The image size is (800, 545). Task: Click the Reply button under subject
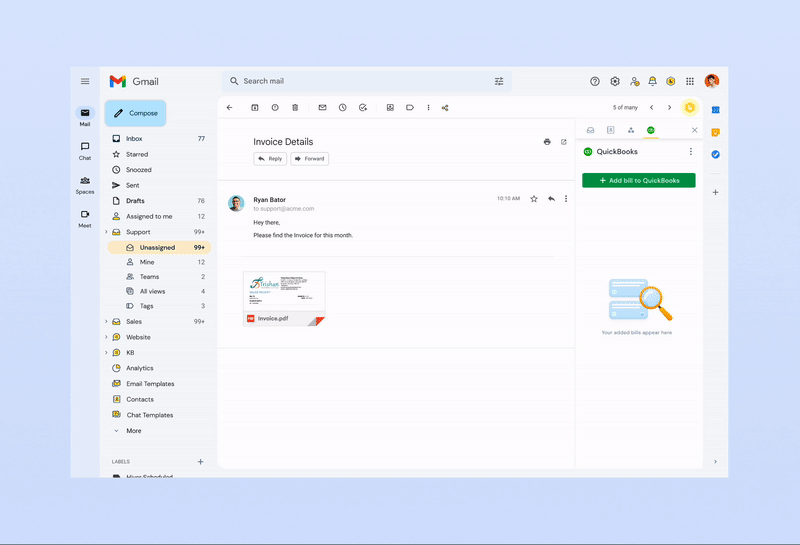pos(270,159)
